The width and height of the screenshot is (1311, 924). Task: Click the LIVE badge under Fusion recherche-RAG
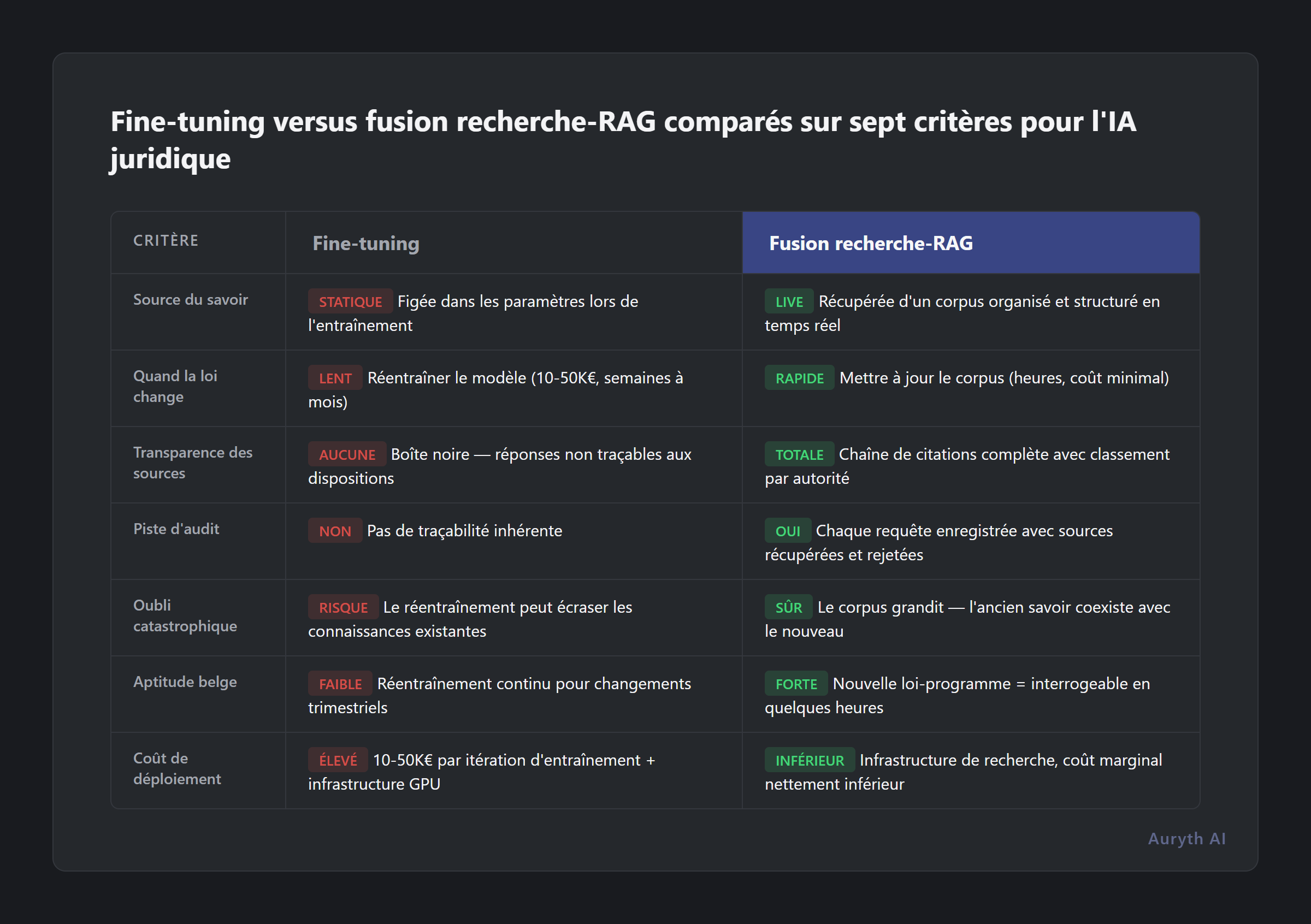click(x=789, y=301)
